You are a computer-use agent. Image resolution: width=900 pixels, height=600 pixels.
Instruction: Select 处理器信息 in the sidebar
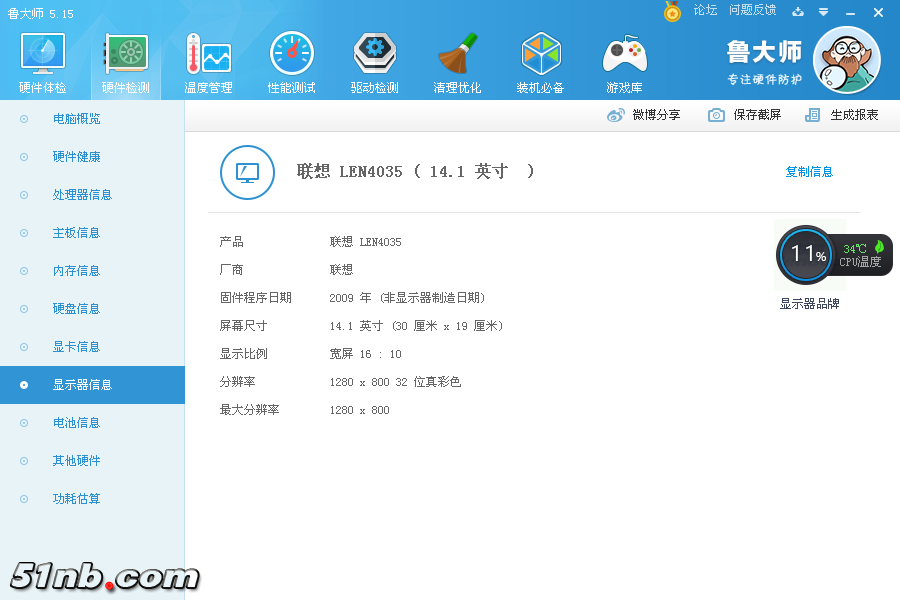(82, 195)
